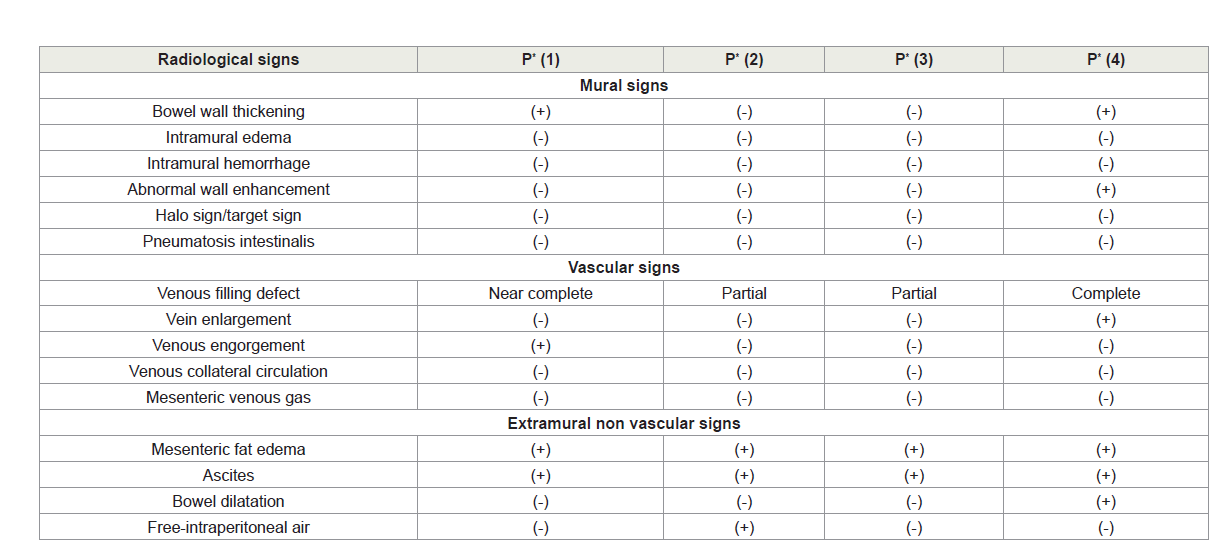The image size is (1225, 555).
Task: Select the Venous collateral circulation label
Action: pos(228,371)
